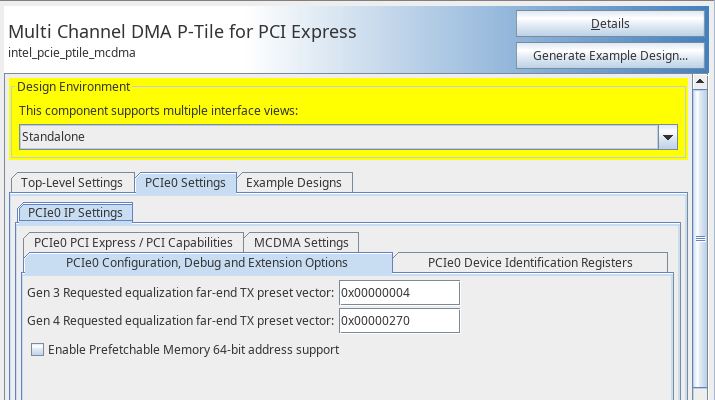The image size is (715, 400).
Task: Click the Multi Channel DMA P-Tile title
Action: click(182, 31)
